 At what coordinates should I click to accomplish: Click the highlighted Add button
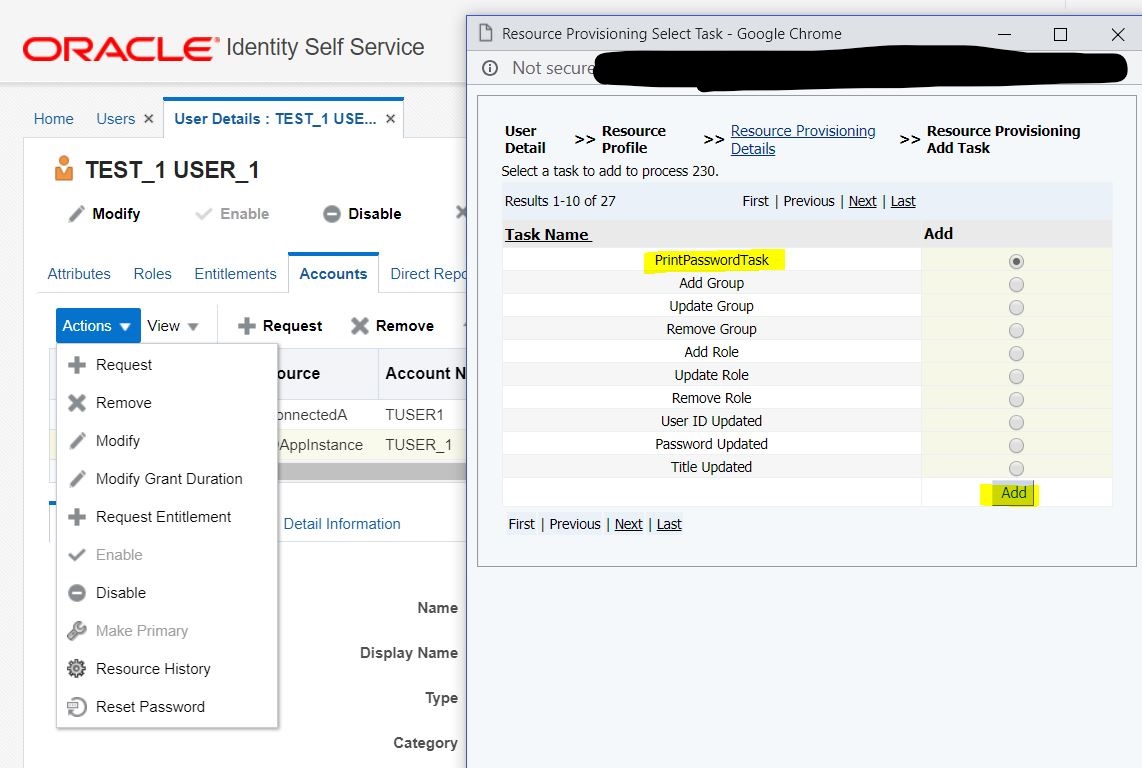pyautogui.click(x=1013, y=493)
